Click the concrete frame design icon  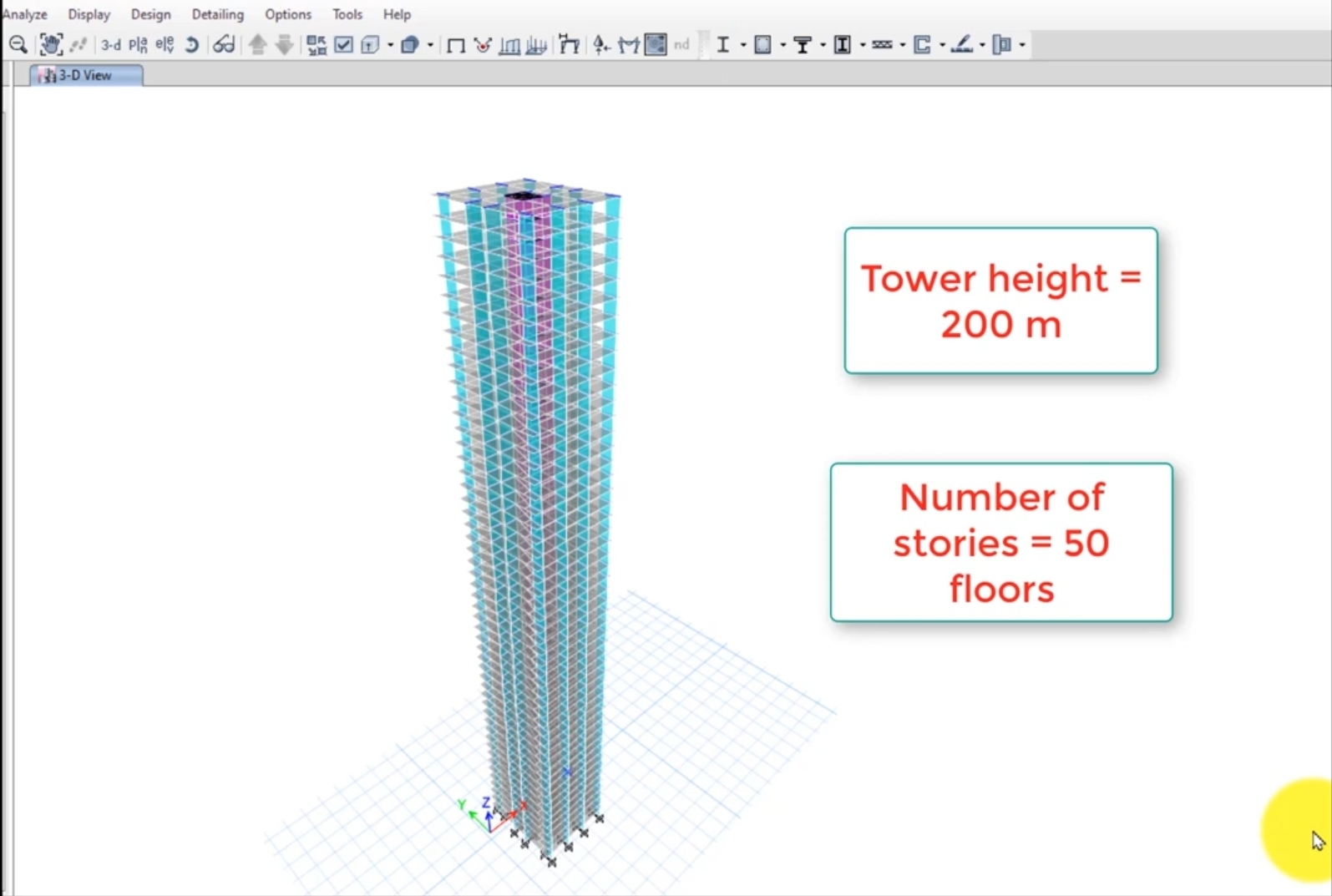pyautogui.click(x=762, y=45)
